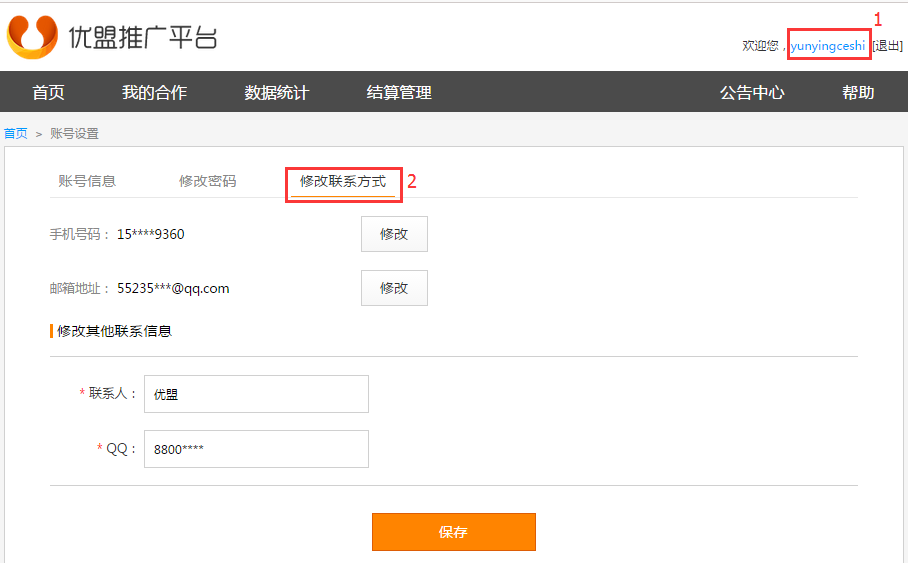Switch to the 账号信息 tab
908x563 pixels.
click(x=87, y=181)
